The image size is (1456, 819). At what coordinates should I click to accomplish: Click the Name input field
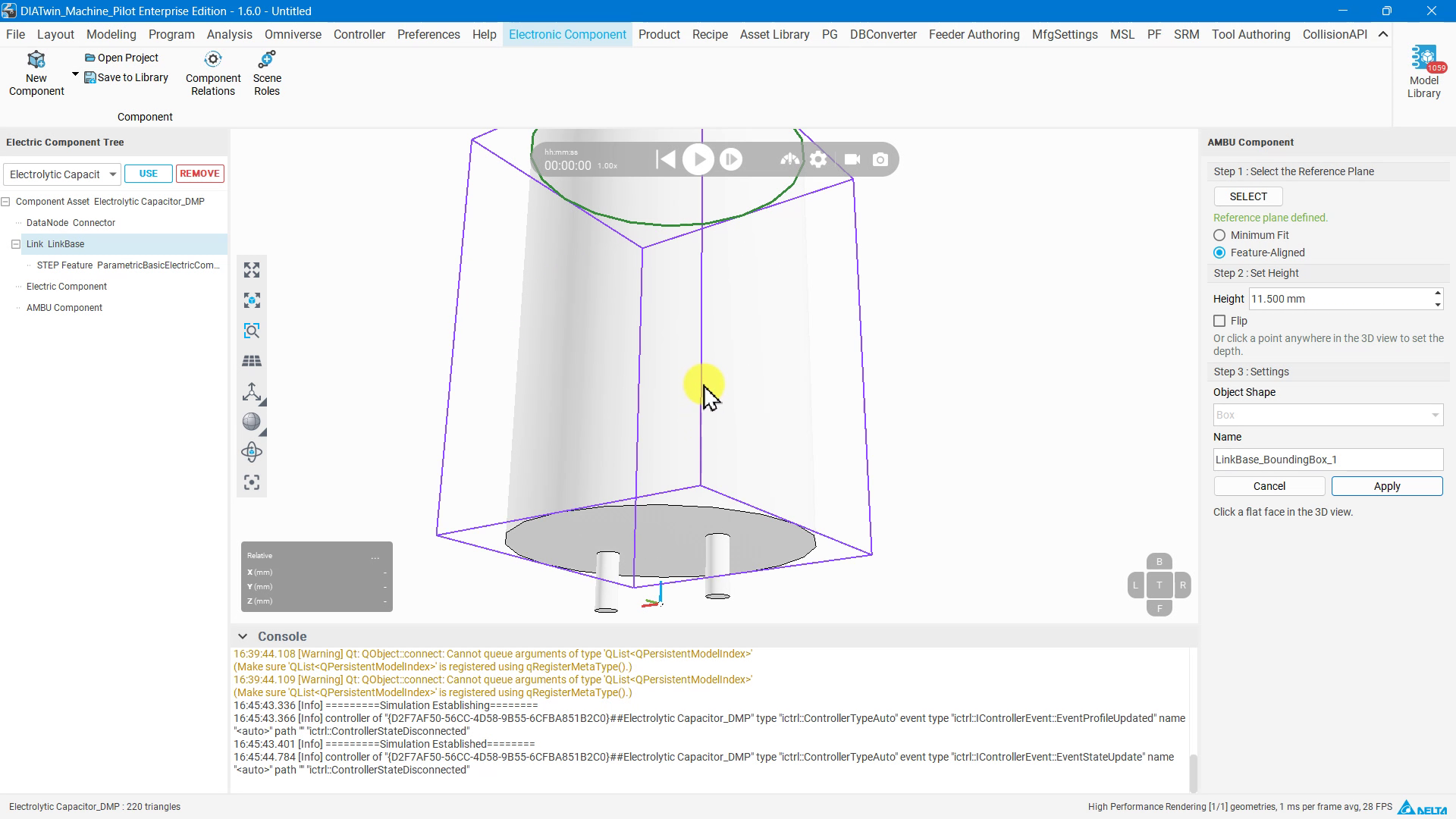(1328, 460)
